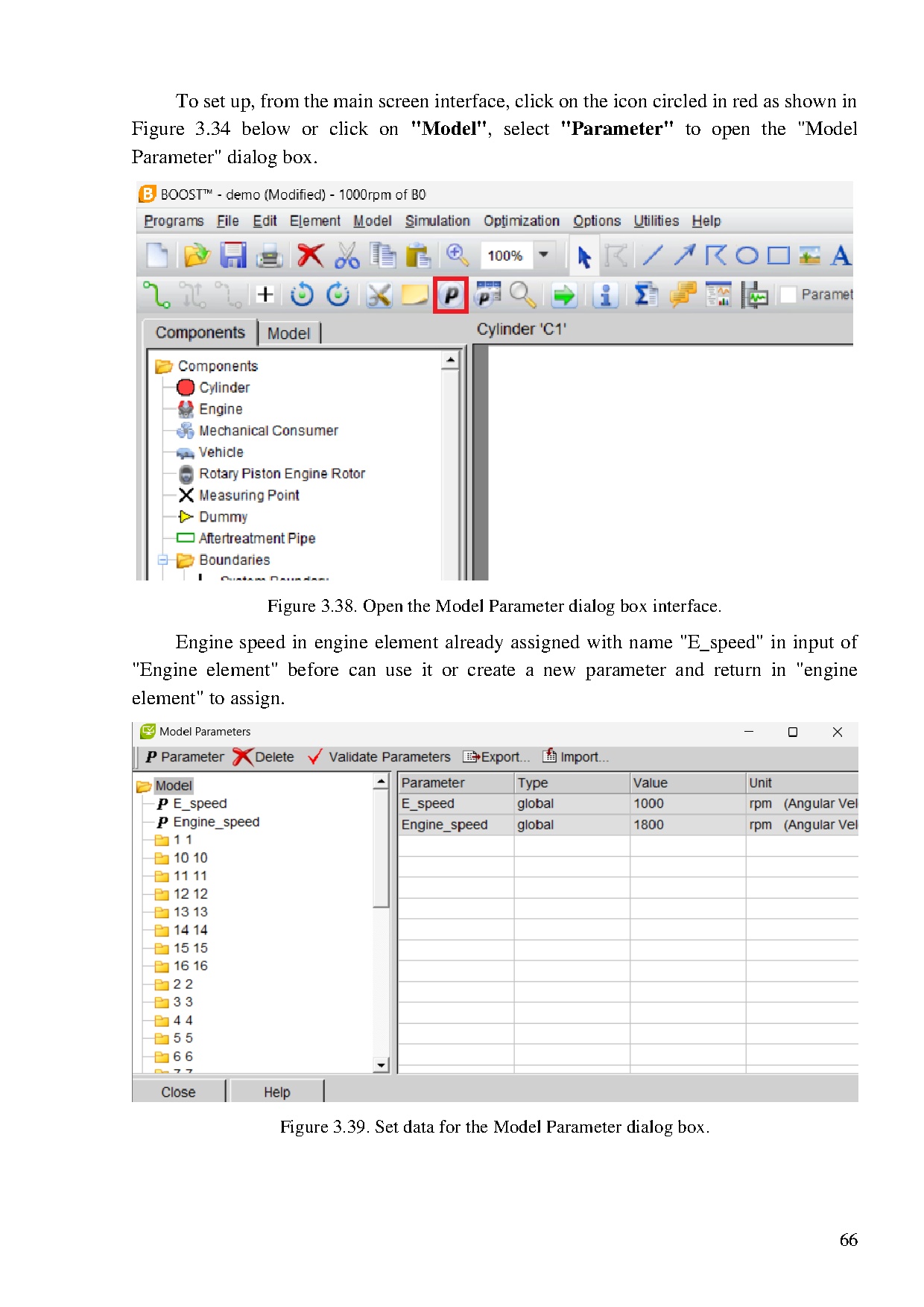Screen dimensions: 924x1307
Task: Open the blue info icon
Action: tap(605, 296)
